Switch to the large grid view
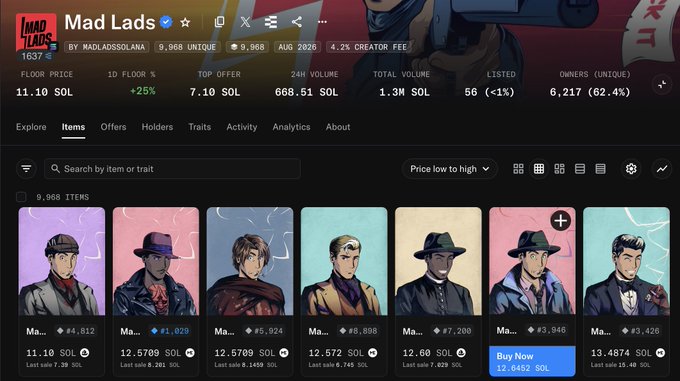 pos(518,169)
